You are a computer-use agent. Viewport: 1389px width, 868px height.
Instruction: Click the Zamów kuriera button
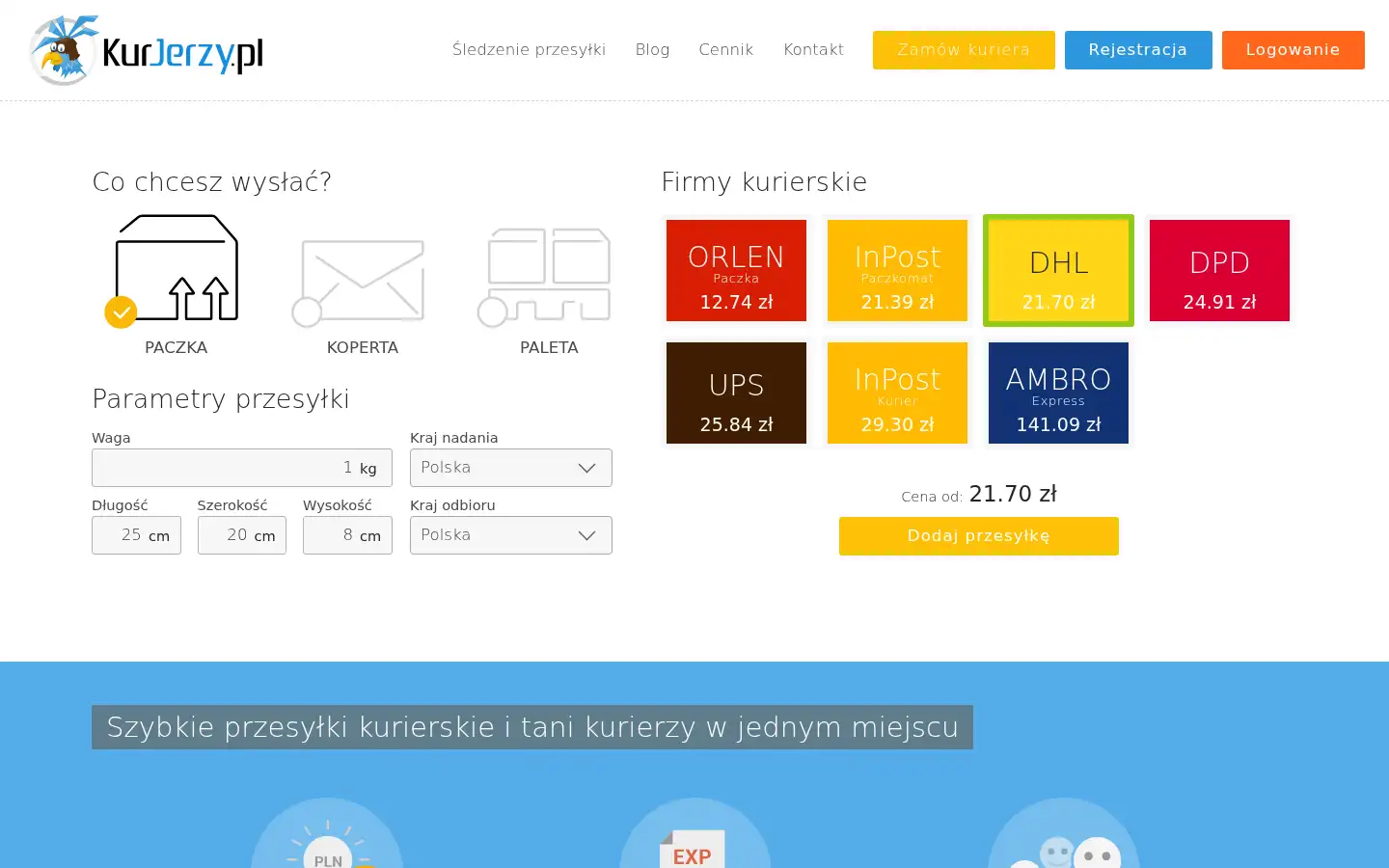(964, 50)
